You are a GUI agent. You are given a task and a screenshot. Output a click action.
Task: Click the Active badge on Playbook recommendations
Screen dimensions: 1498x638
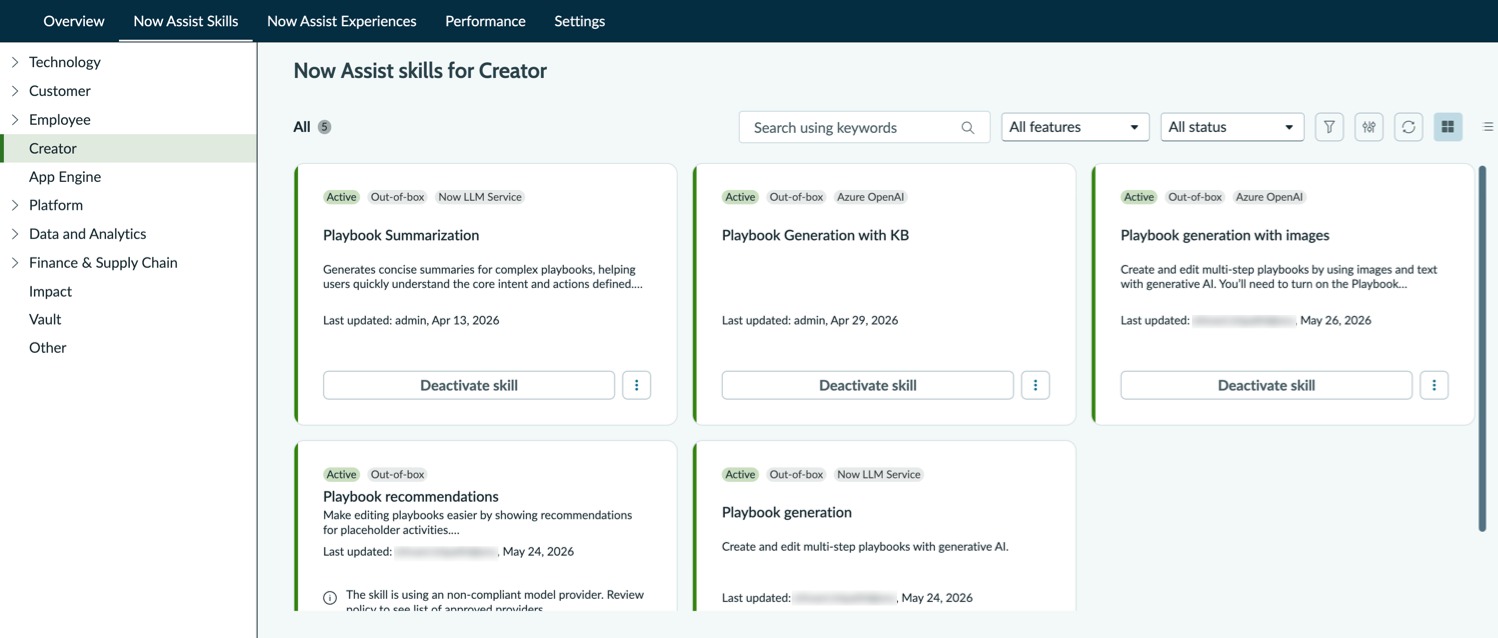341,474
